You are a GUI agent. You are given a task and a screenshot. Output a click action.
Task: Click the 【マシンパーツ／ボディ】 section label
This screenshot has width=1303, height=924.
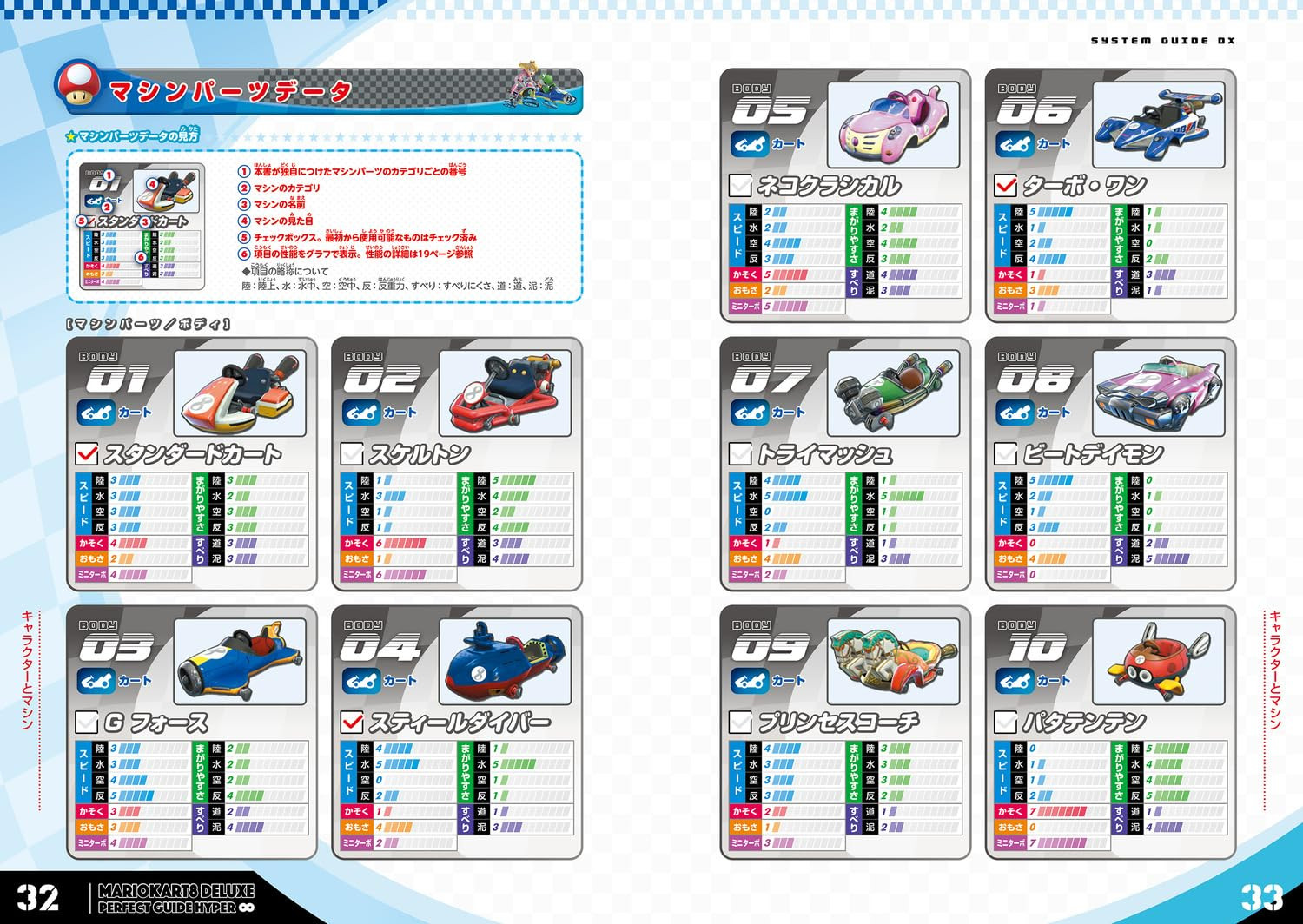point(148,324)
